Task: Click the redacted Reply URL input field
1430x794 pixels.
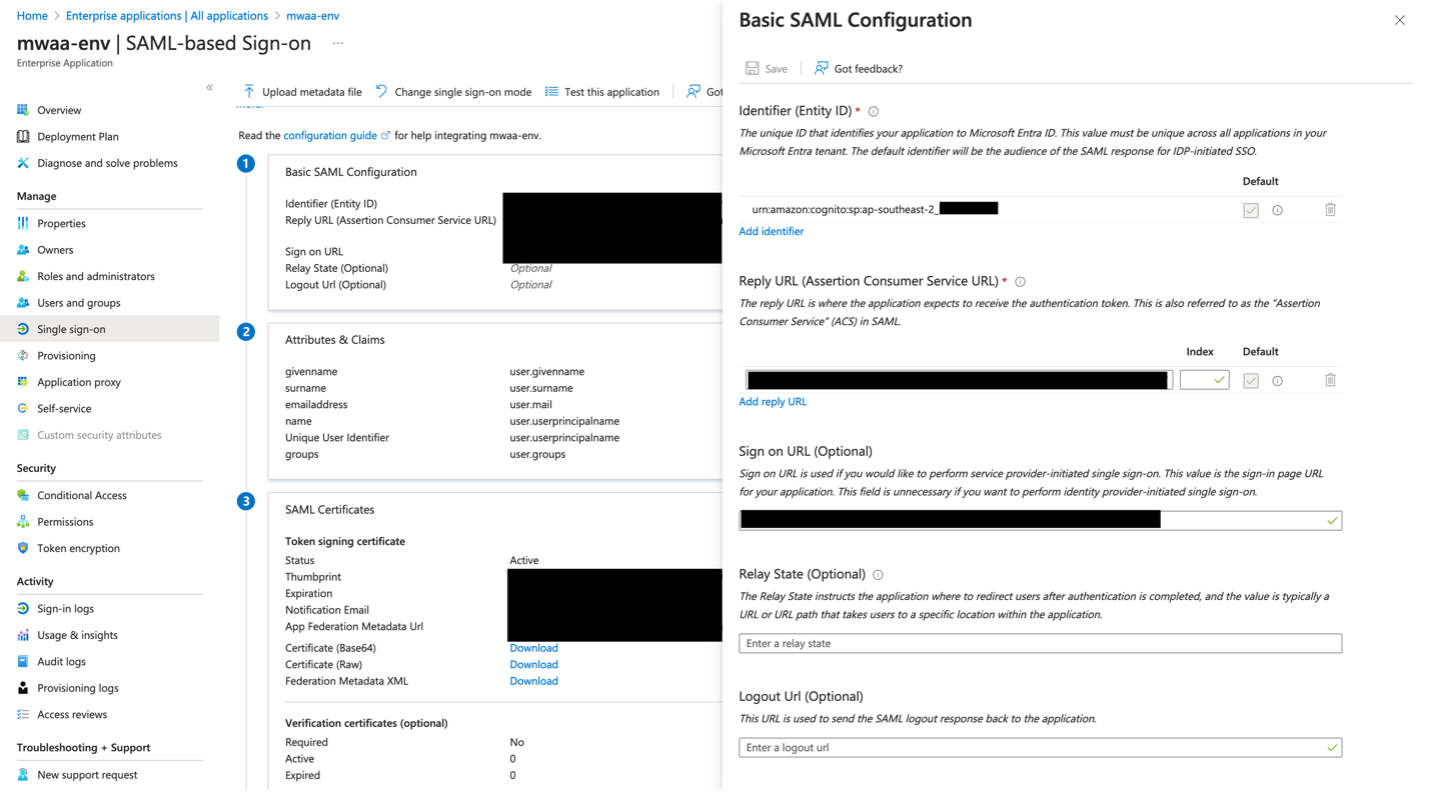Action: point(958,380)
